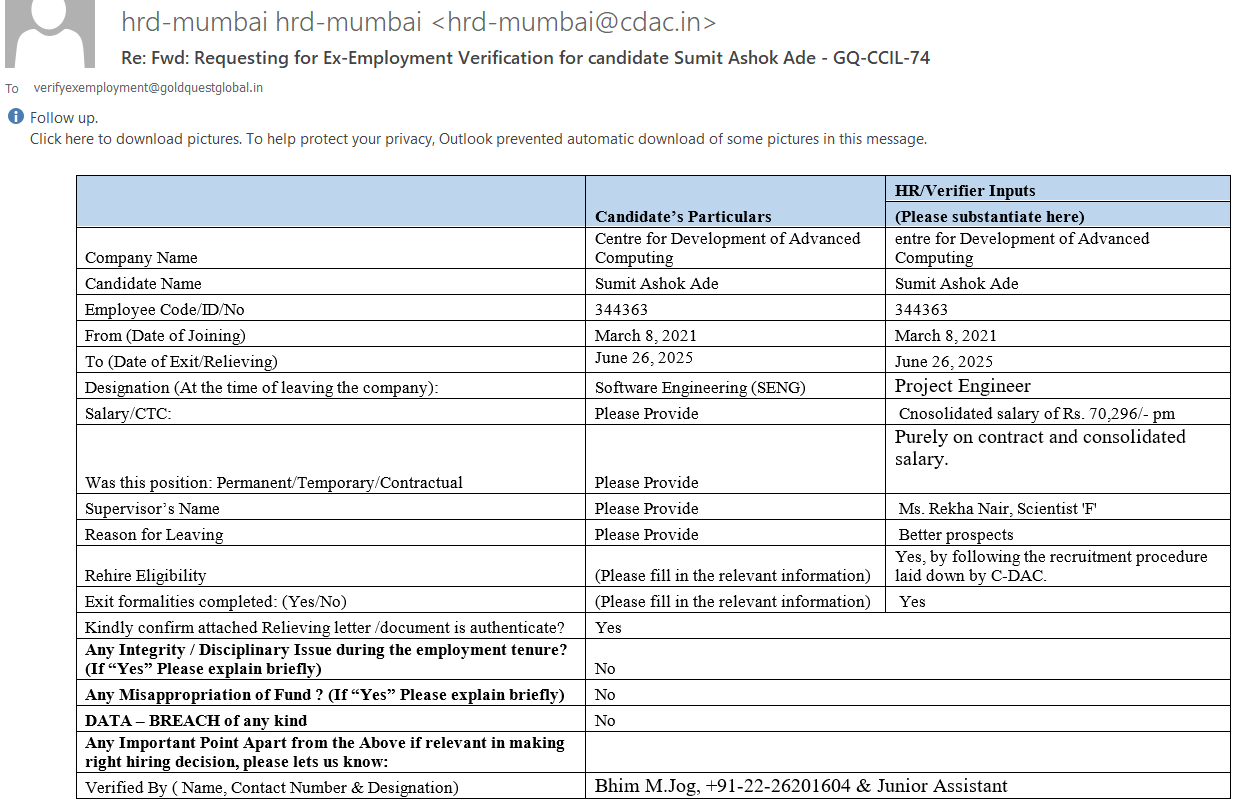Click verifier designation Project Engineer

tap(962, 385)
